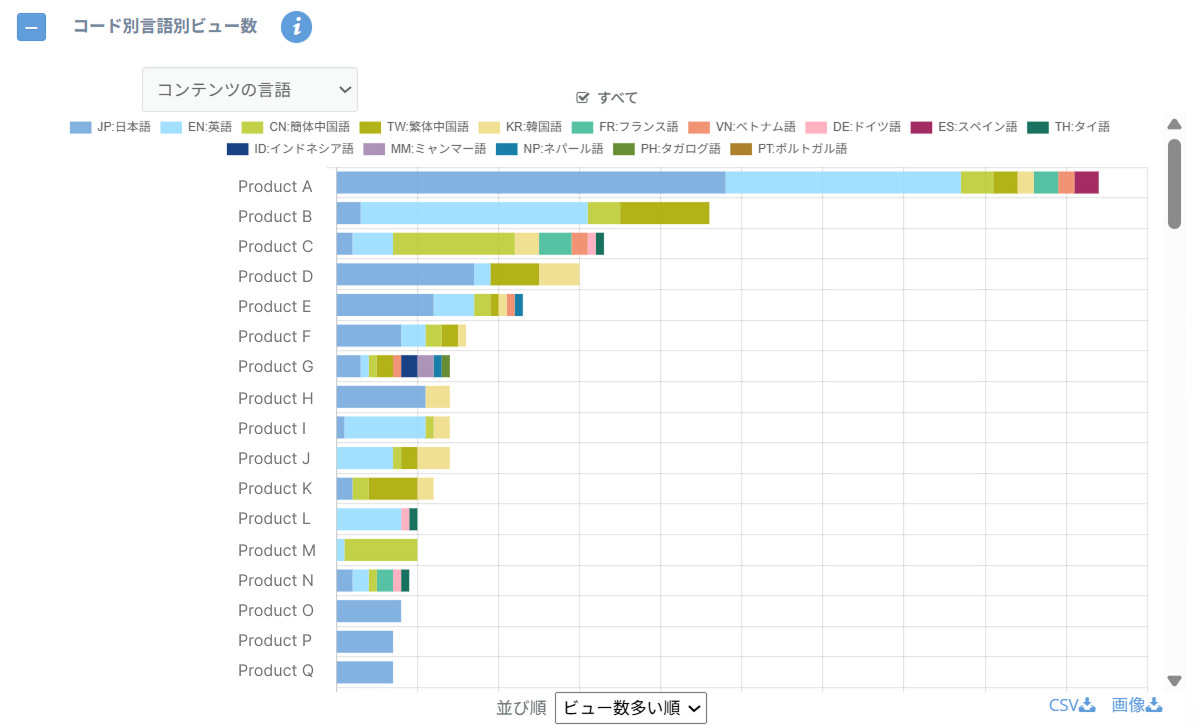Screen dimensions: 1195x727
Task: Click the Product B English bar segment
Action: 474,213
